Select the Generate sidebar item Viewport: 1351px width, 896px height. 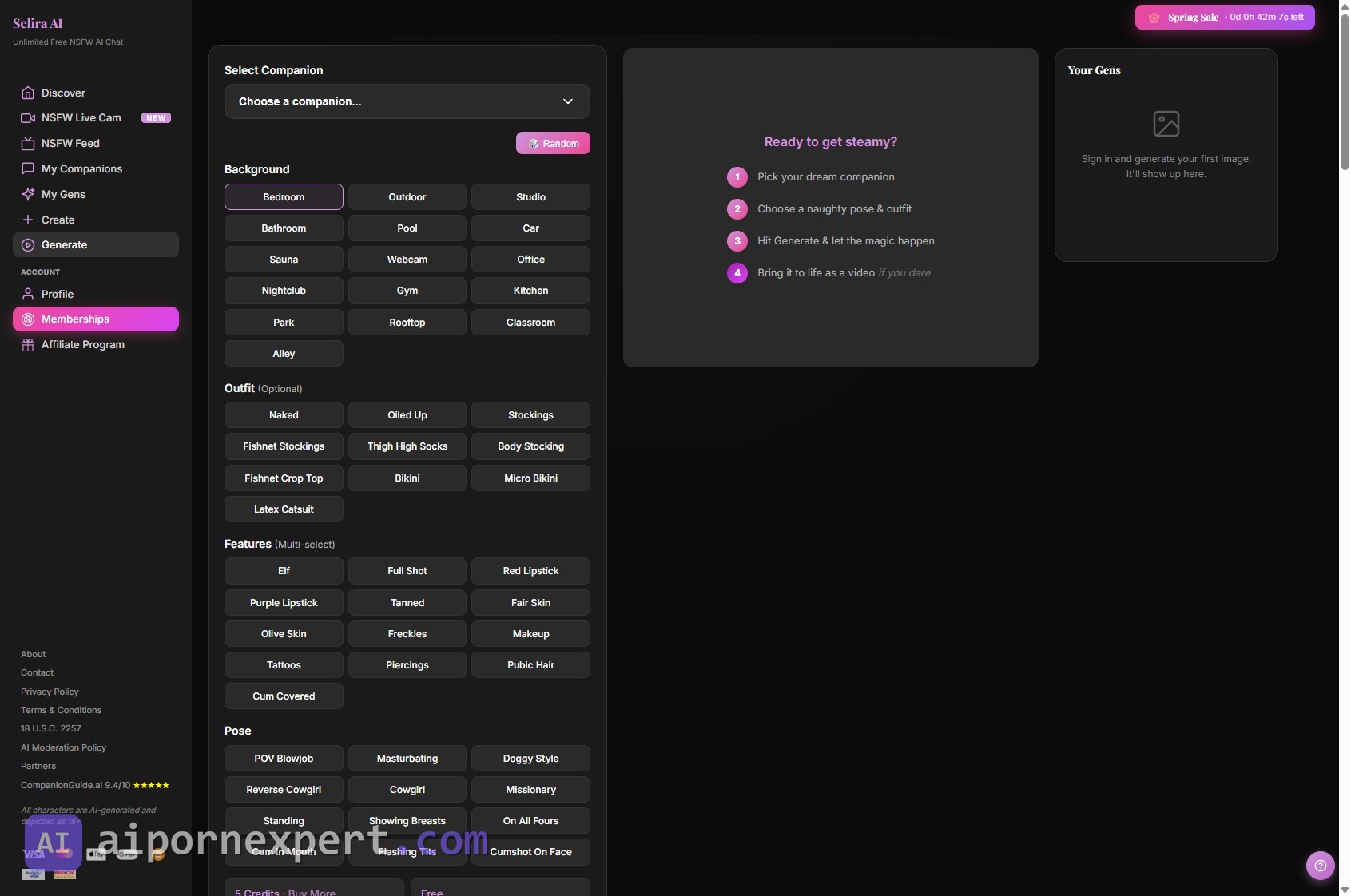click(96, 245)
